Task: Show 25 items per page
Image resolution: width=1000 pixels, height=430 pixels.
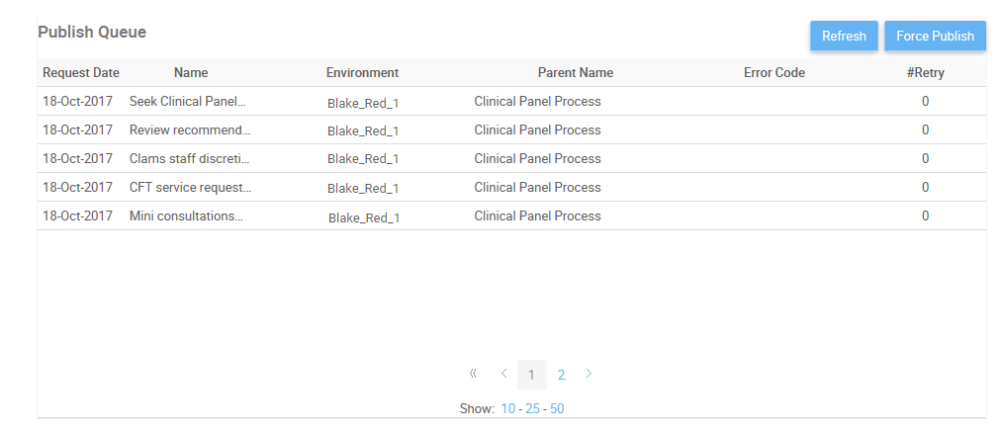Action: pos(532,408)
